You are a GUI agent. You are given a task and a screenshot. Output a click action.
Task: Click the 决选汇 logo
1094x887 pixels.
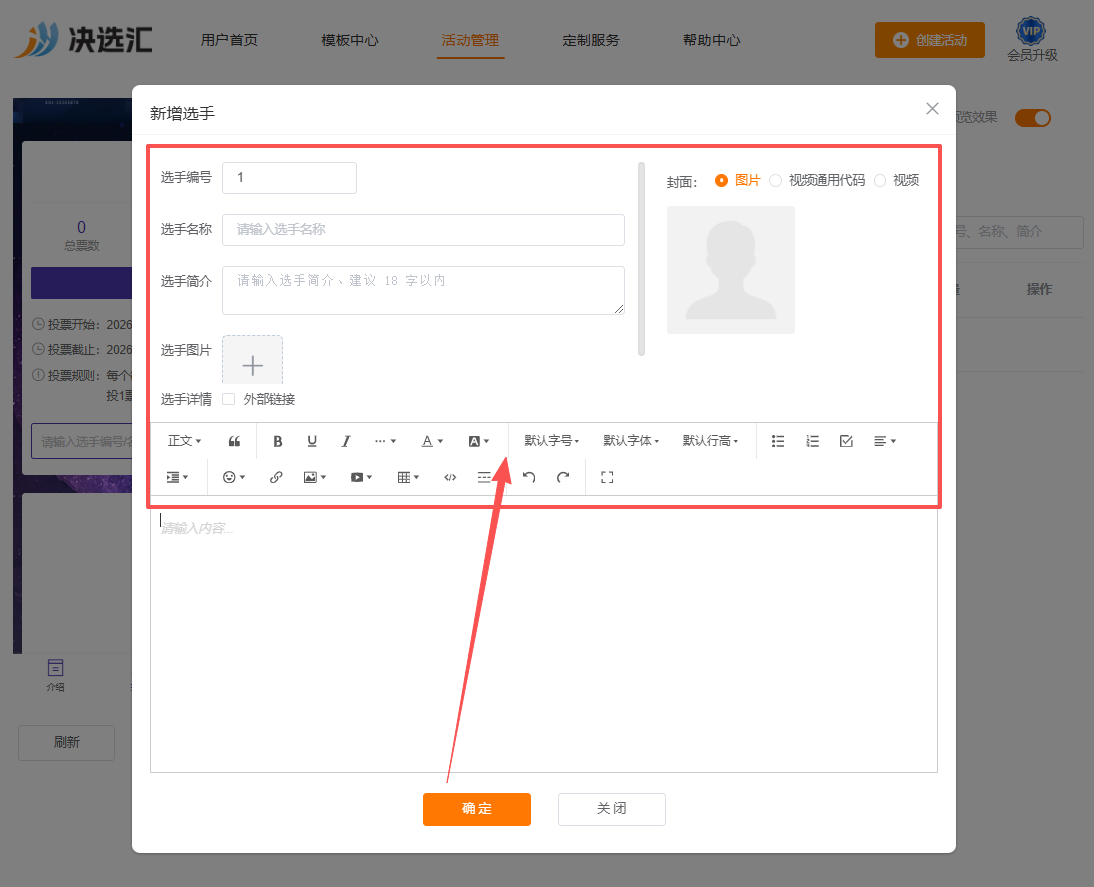(x=84, y=40)
